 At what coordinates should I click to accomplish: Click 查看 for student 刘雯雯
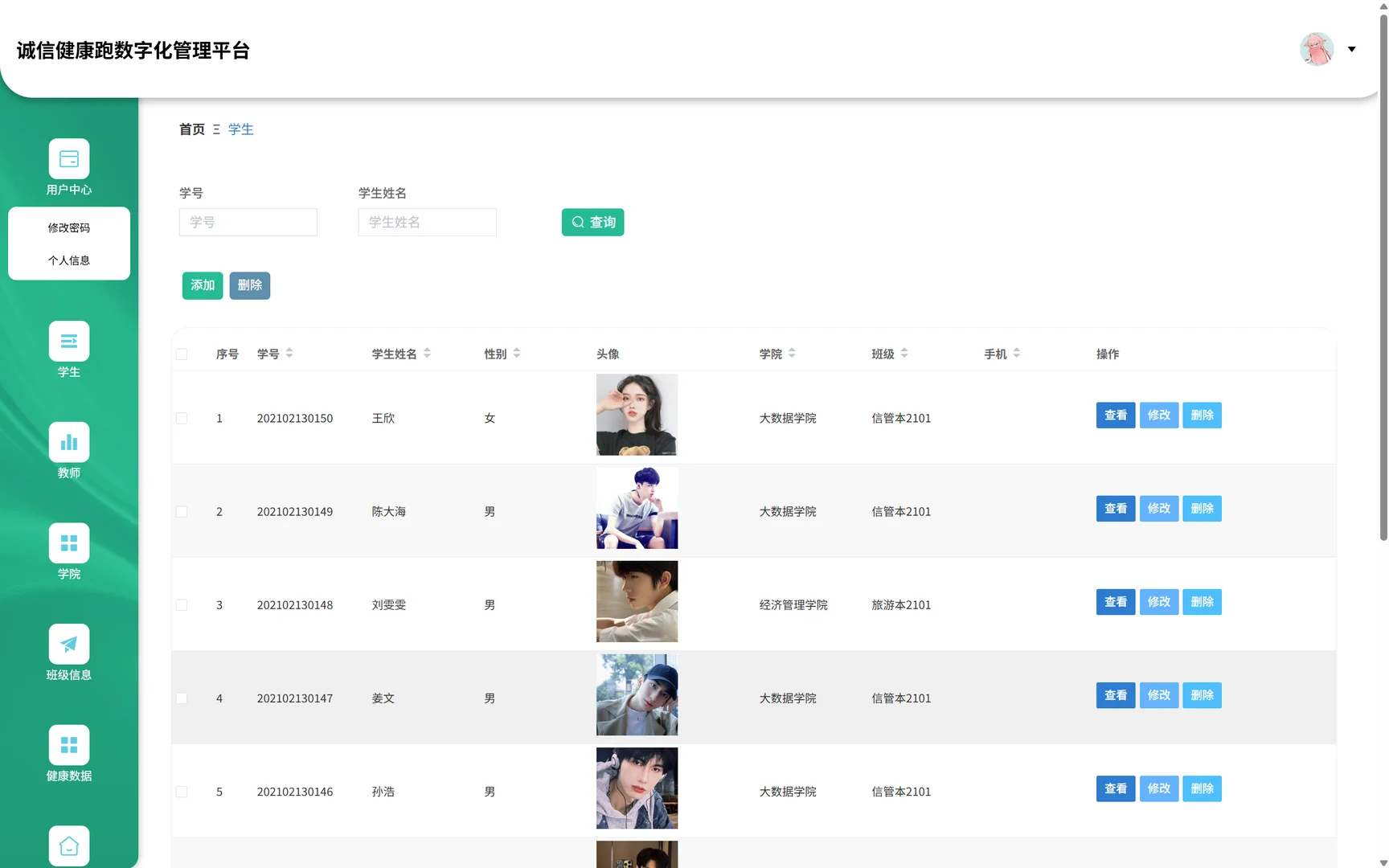(x=1116, y=602)
